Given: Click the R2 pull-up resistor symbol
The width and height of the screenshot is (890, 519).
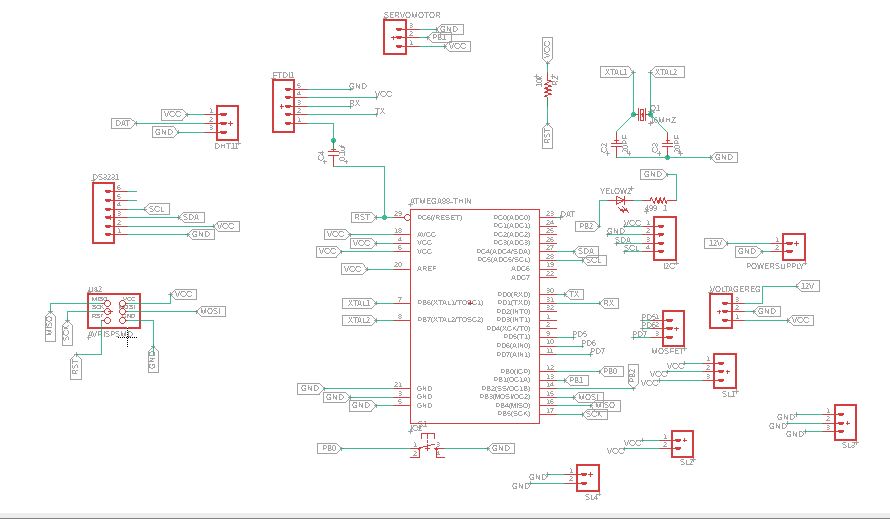Looking at the screenshot, I should [548, 89].
